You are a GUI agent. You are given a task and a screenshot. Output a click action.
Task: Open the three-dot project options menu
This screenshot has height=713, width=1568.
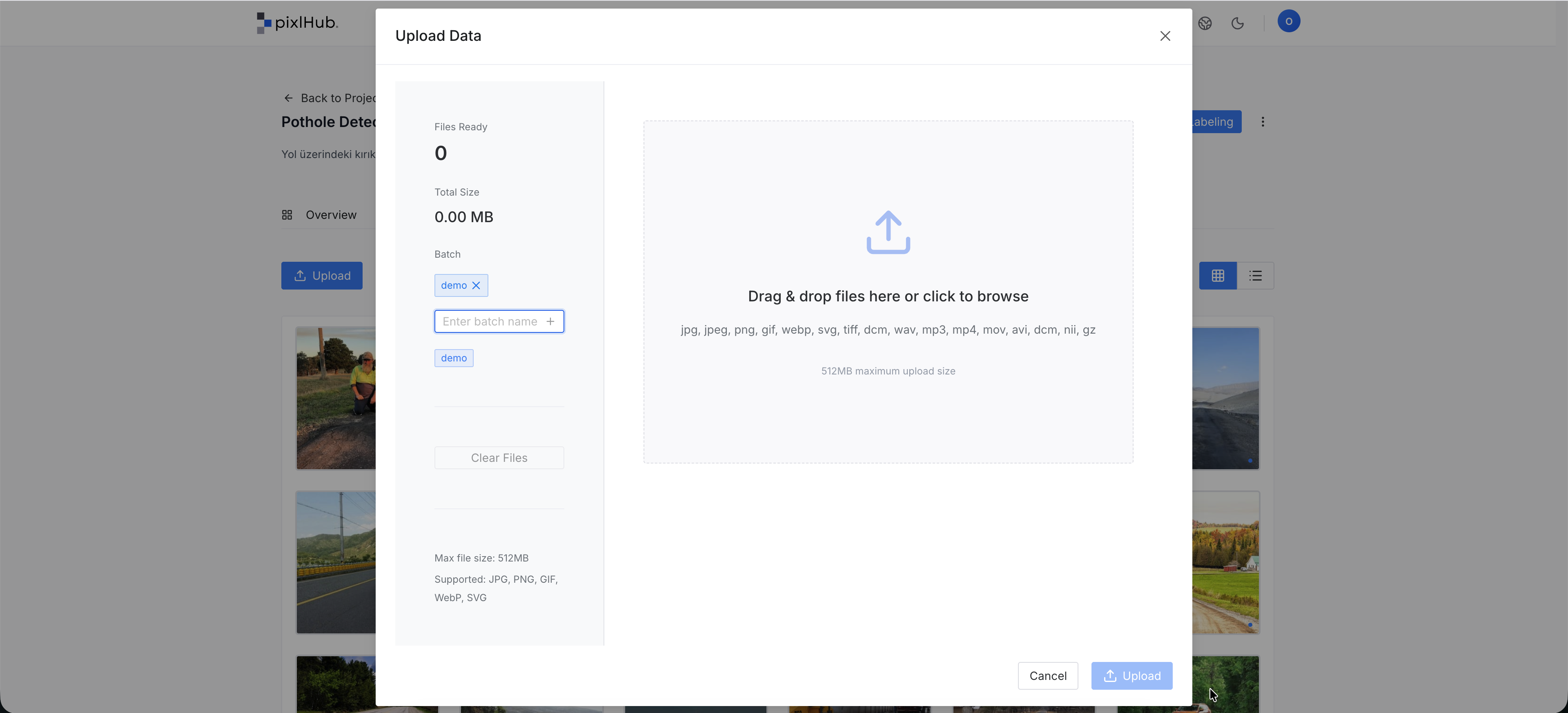click(x=1263, y=122)
